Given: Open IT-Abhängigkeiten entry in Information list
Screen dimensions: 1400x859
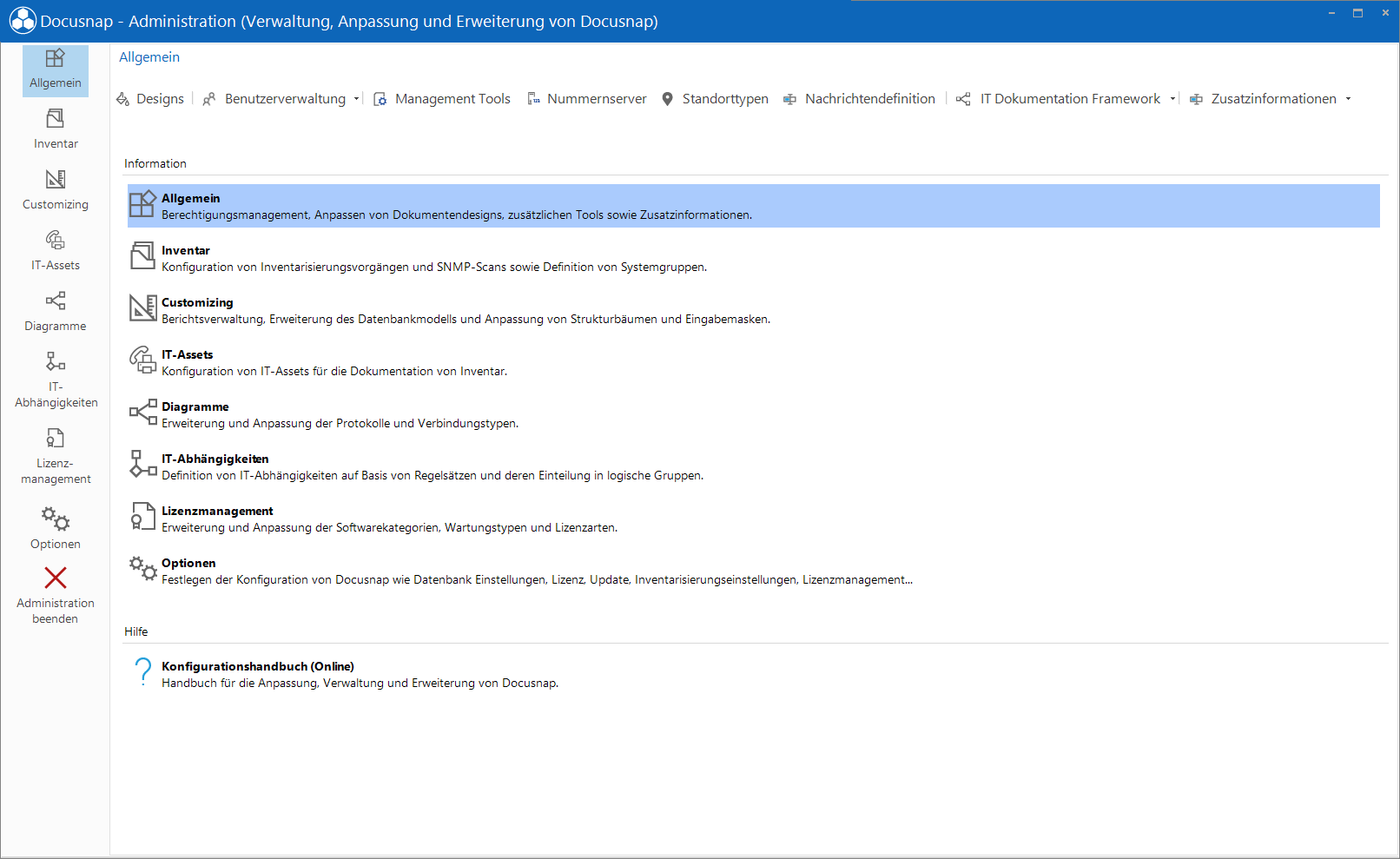Looking at the screenshot, I should pos(753,466).
